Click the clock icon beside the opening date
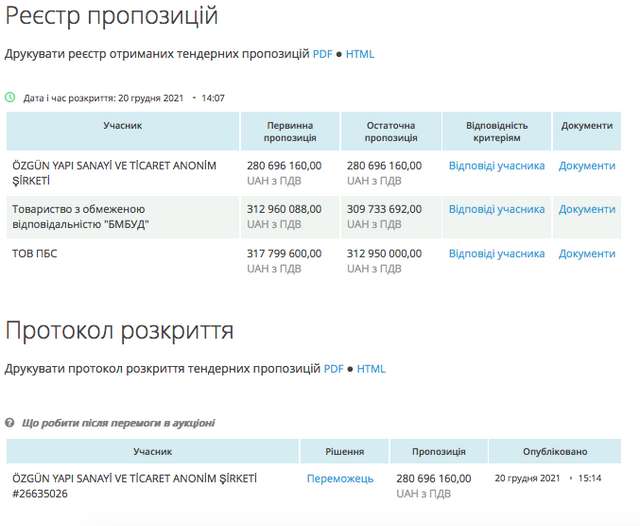640x526 pixels. (x=11, y=98)
